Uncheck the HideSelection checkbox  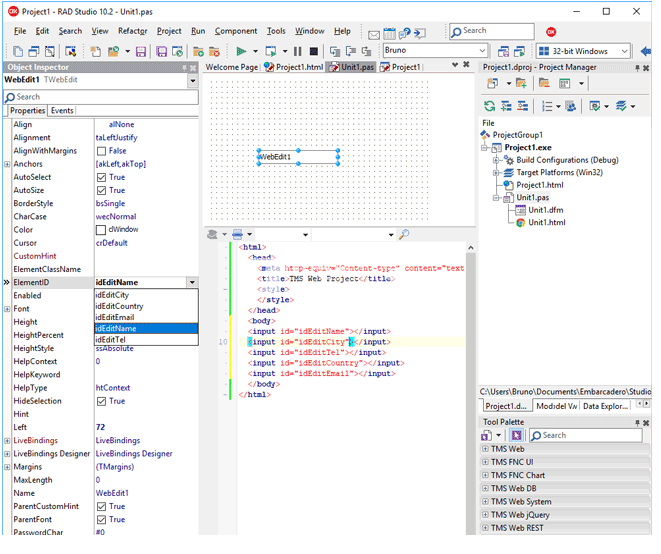pos(101,401)
